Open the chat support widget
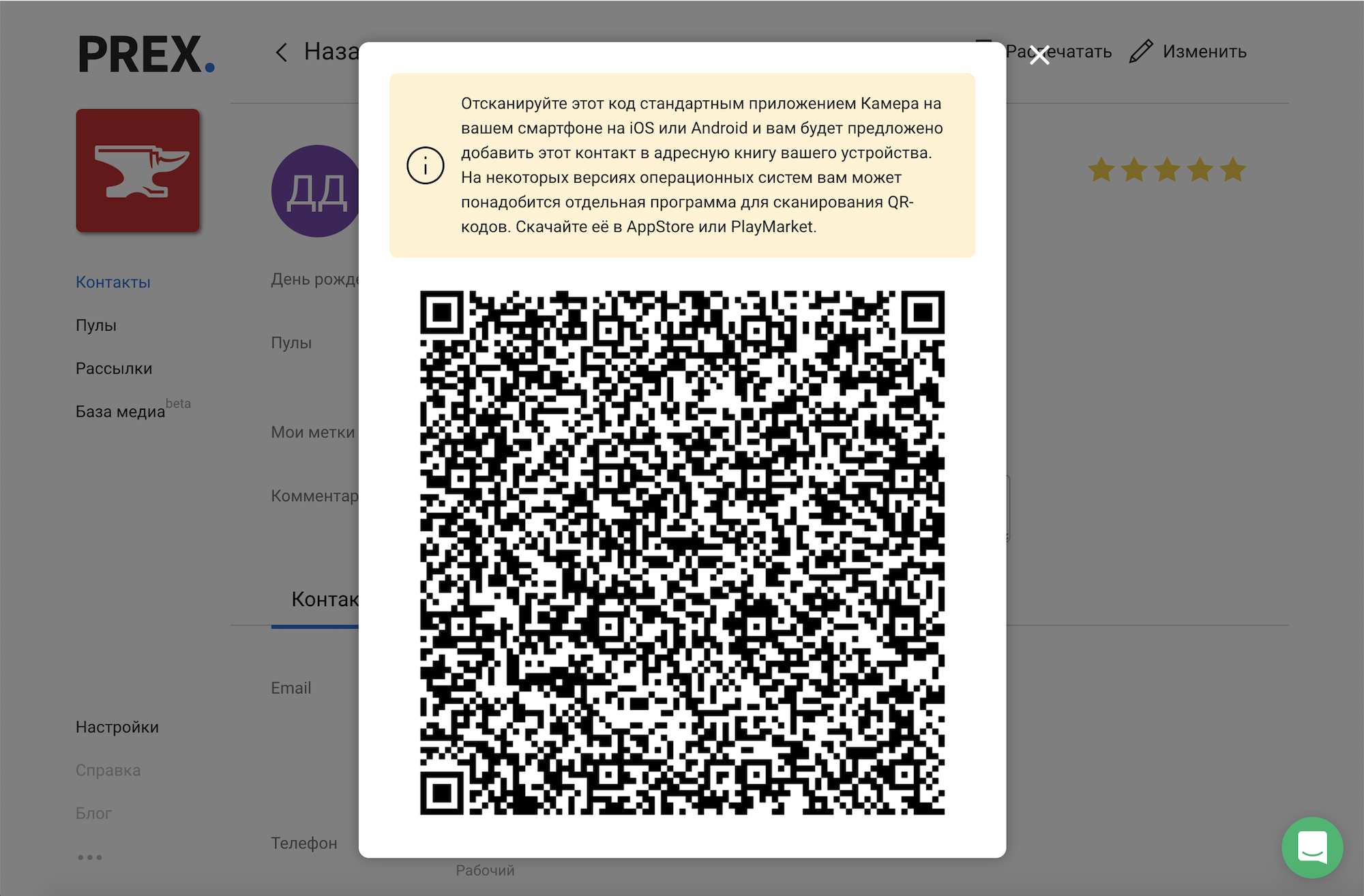 coord(1312,848)
